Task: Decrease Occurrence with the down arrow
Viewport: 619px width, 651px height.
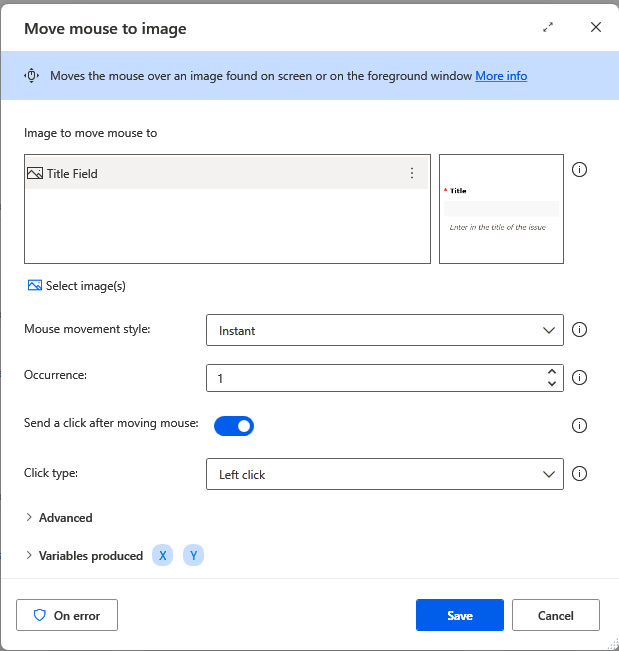Action: [x=552, y=384]
